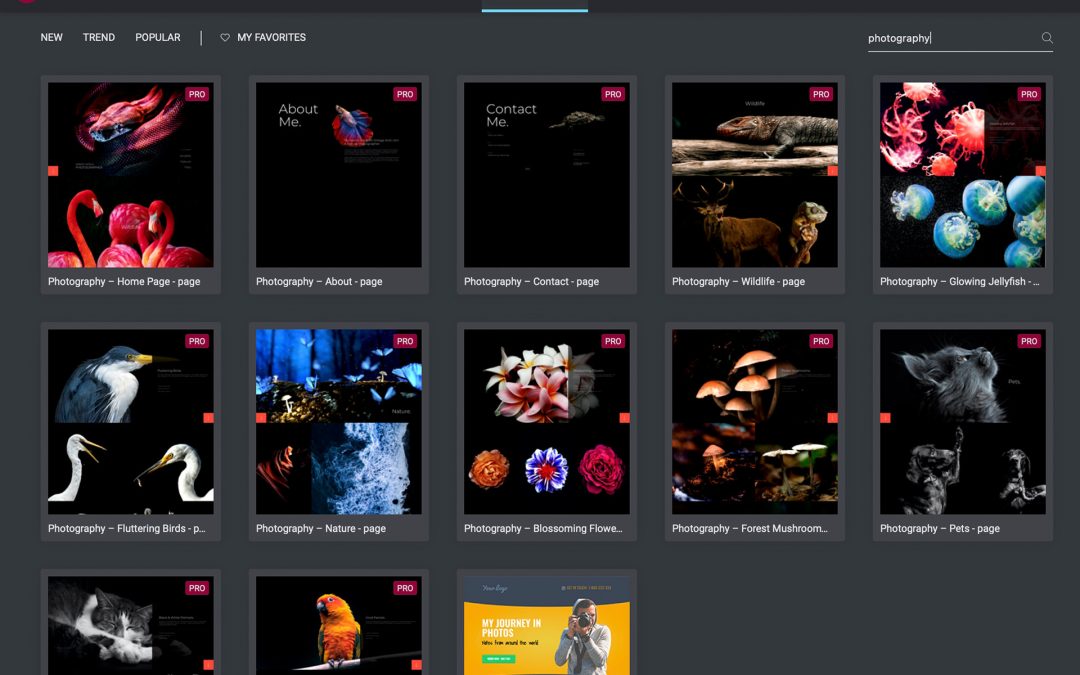Open the Photography About page thumbnail
Image resolution: width=1080 pixels, height=675 pixels.
click(x=338, y=175)
